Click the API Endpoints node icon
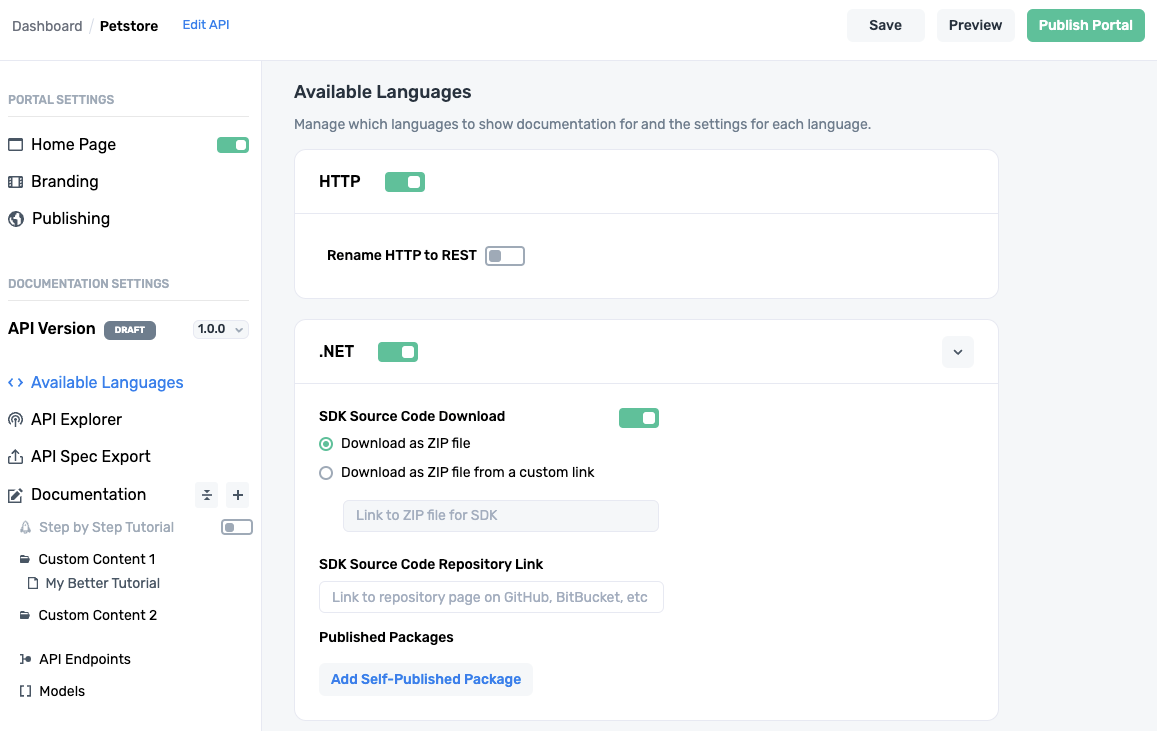Image resolution: width=1157 pixels, height=731 pixels. tap(25, 659)
